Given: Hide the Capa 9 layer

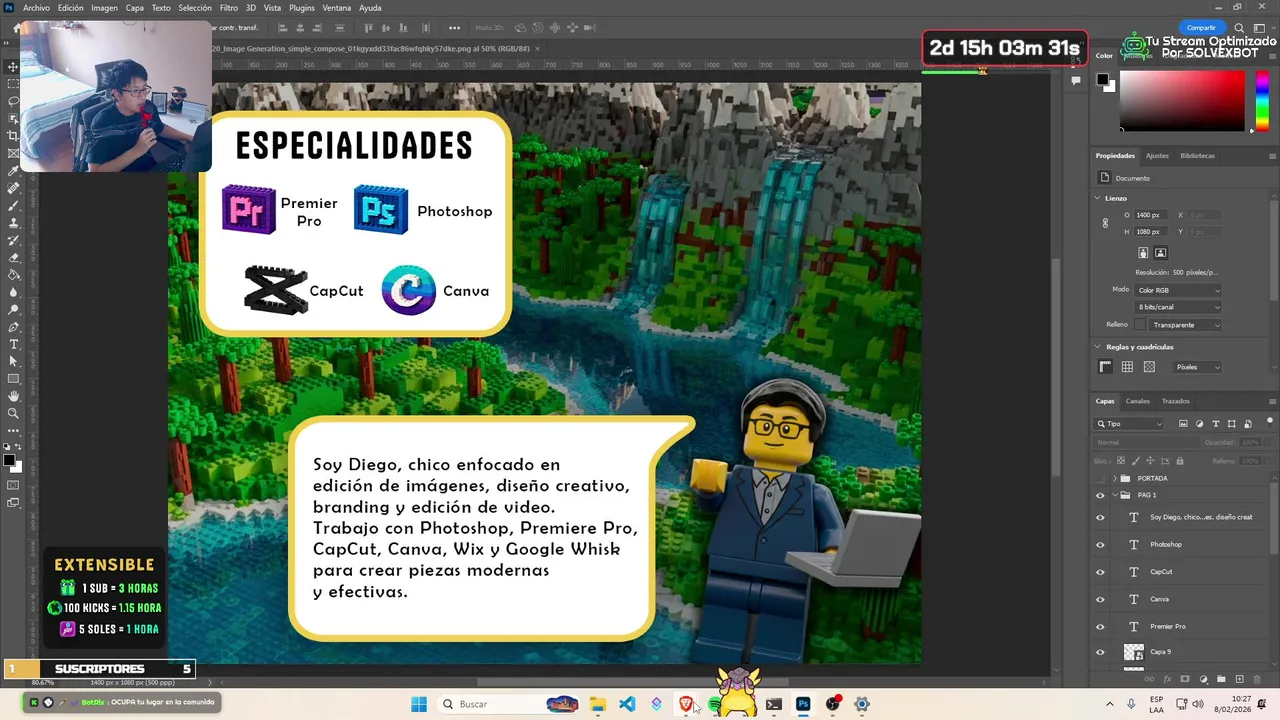Looking at the screenshot, I should tap(1100, 652).
